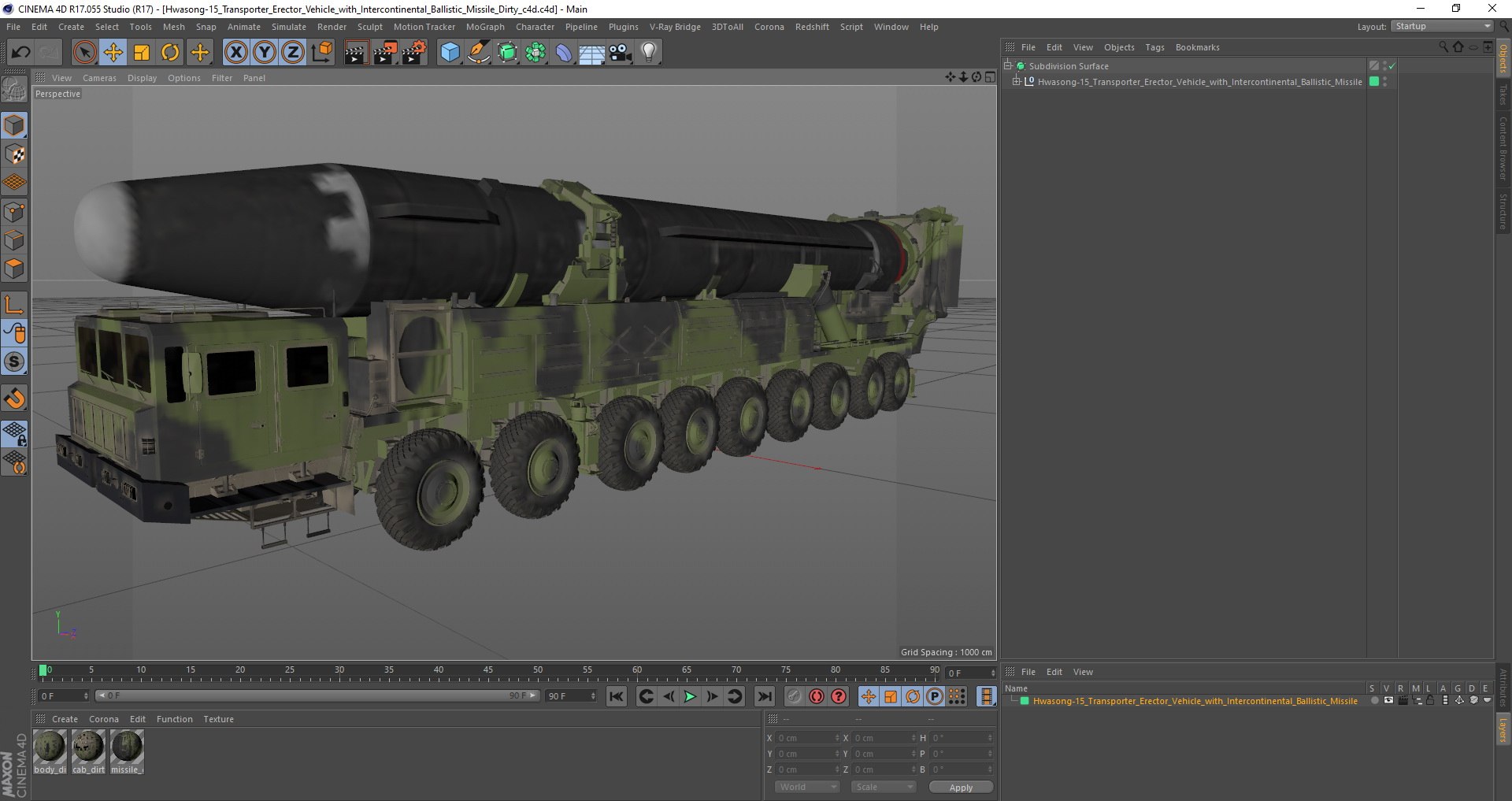Enable Points mode in left sidebar
The width and height of the screenshot is (1512, 801).
pos(14,211)
